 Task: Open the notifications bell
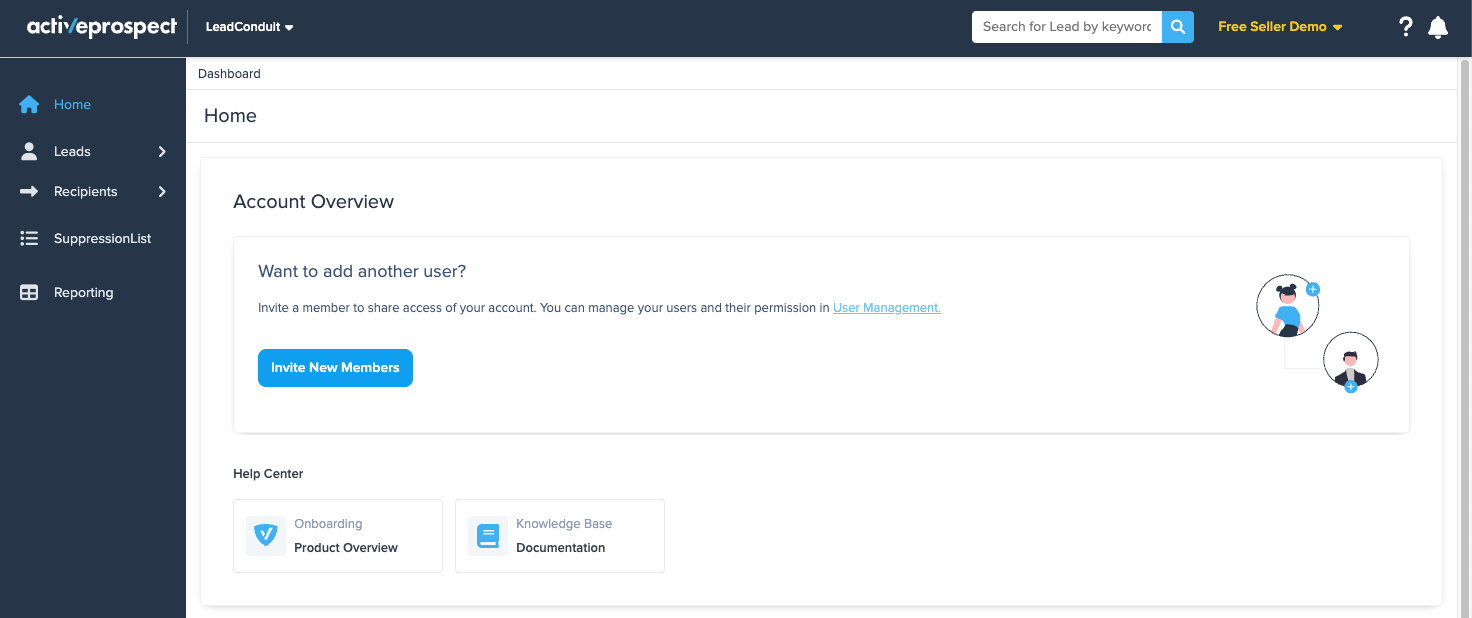pyautogui.click(x=1438, y=27)
